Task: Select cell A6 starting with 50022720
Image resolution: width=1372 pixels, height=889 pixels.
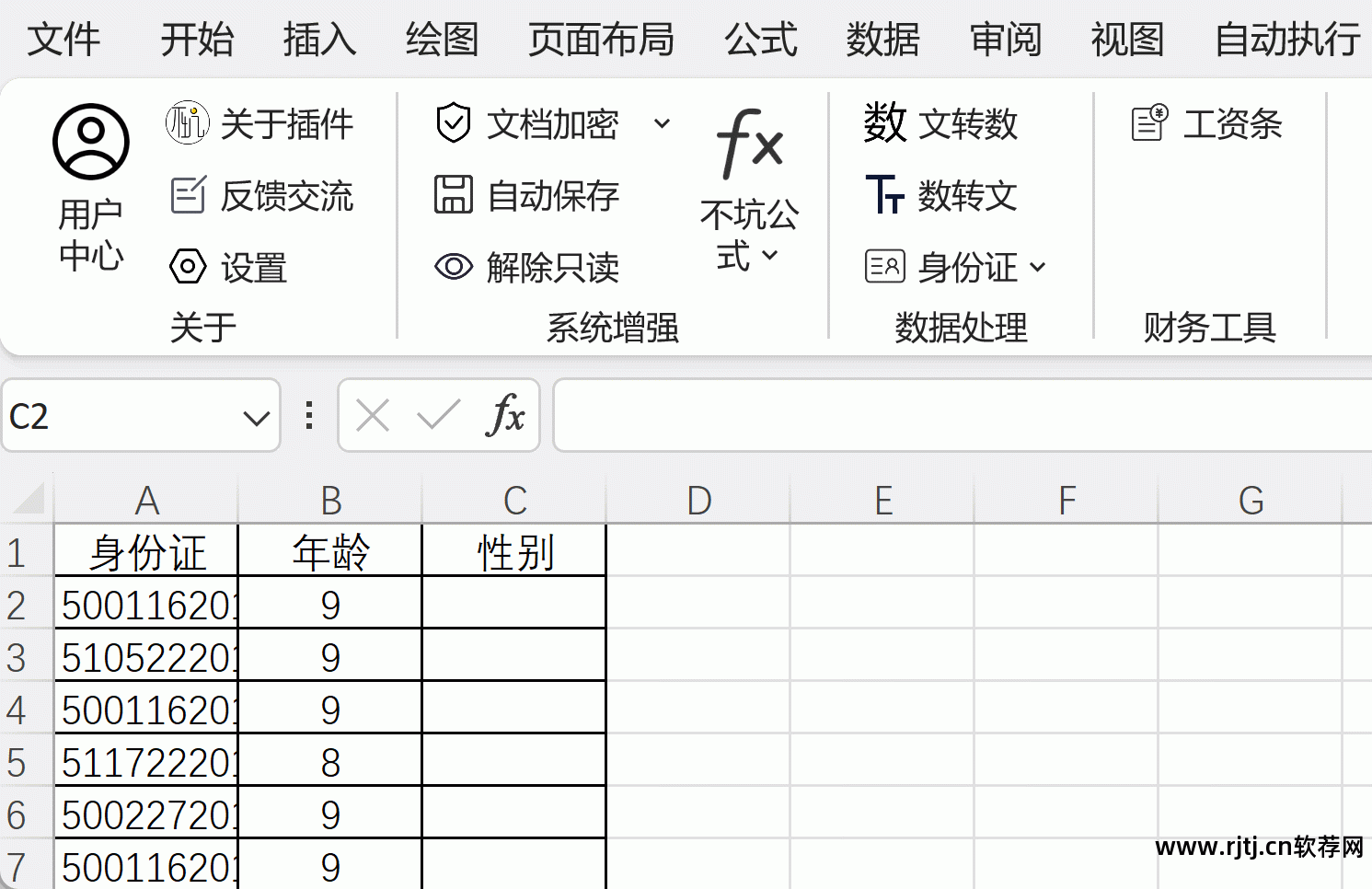Action: (146, 813)
